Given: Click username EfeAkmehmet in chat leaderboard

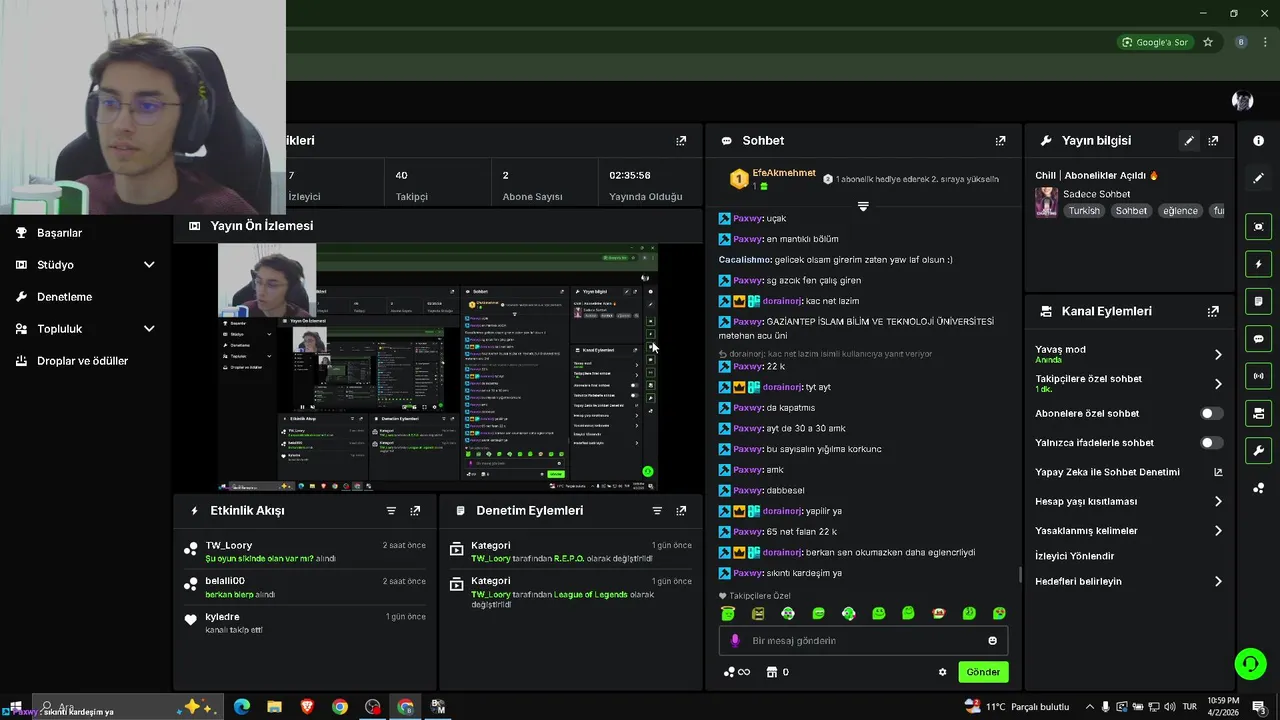Looking at the screenshot, I should [x=784, y=173].
